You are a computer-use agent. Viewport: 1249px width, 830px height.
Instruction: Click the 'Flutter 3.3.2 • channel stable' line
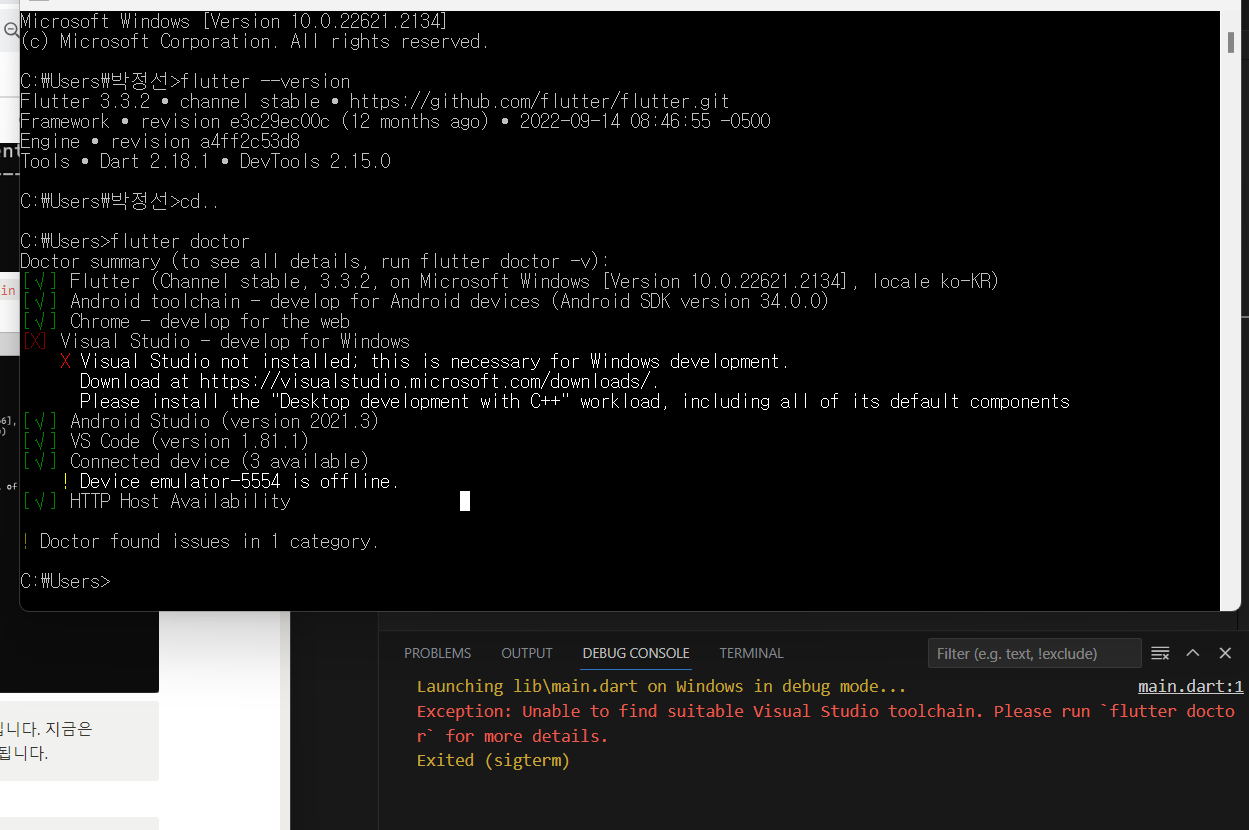pyautogui.click(x=374, y=101)
